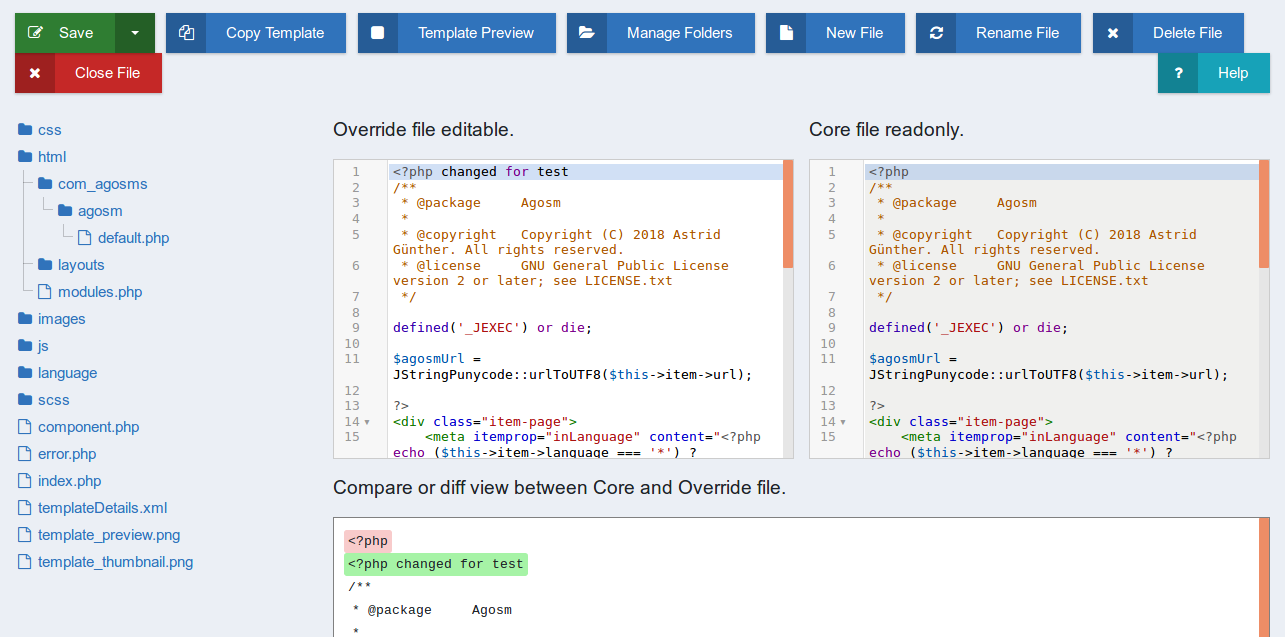Click the css folder icon
1285x637 pixels.
pyautogui.click(x=25, y=130)
